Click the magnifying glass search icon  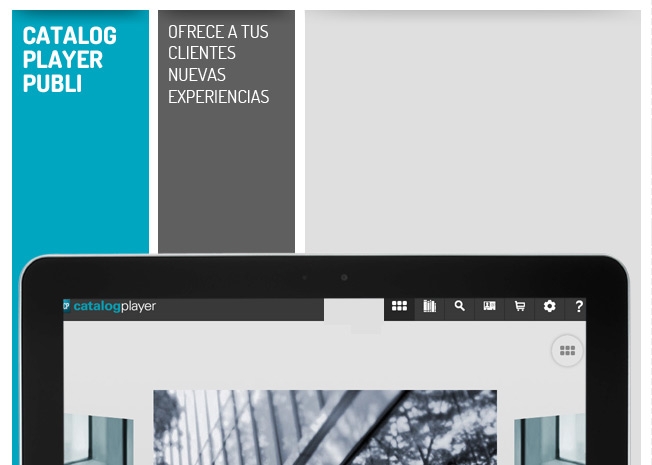point(459,306)
